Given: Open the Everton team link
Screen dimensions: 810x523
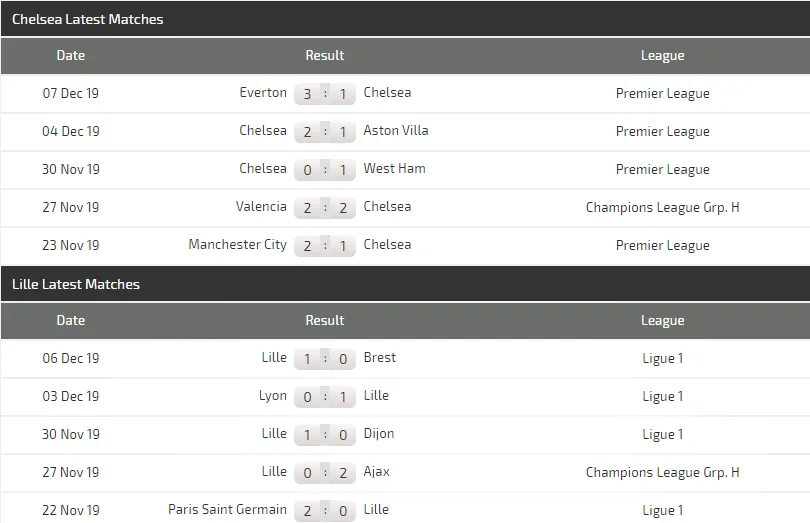Looking at the screenshot, I should (263, 93).
